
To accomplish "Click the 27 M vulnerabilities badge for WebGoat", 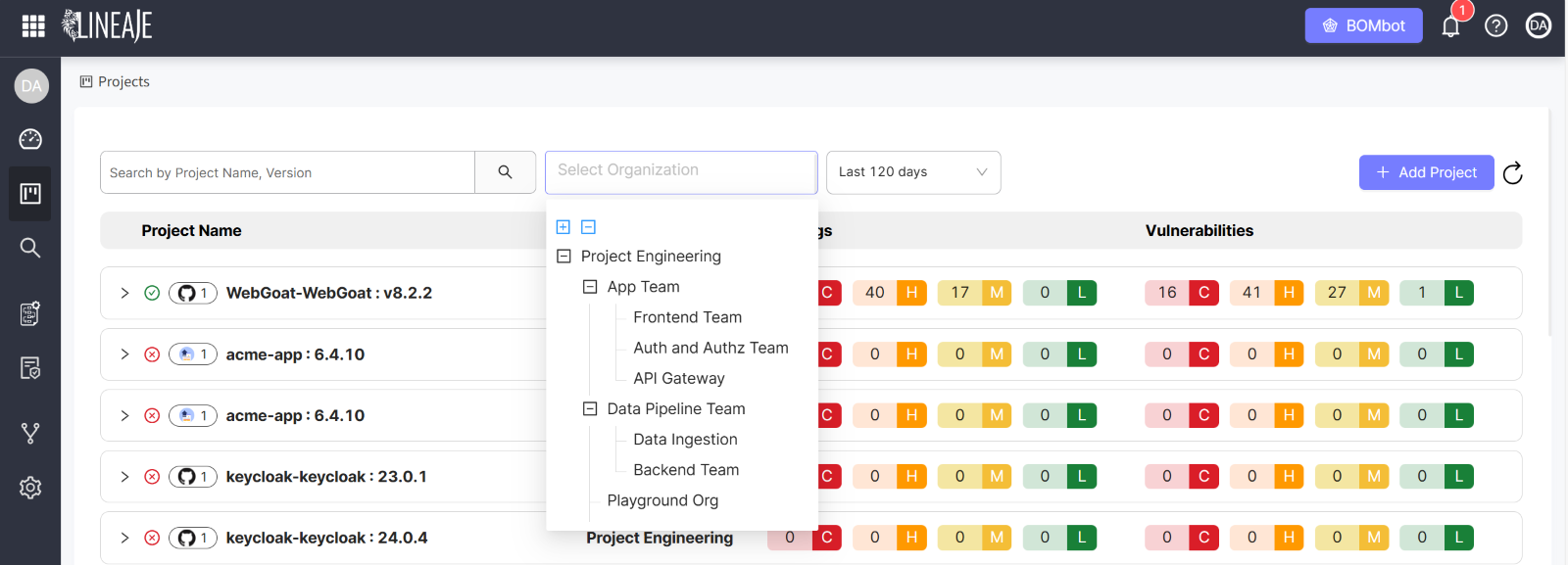I will tap(1352, 293).
